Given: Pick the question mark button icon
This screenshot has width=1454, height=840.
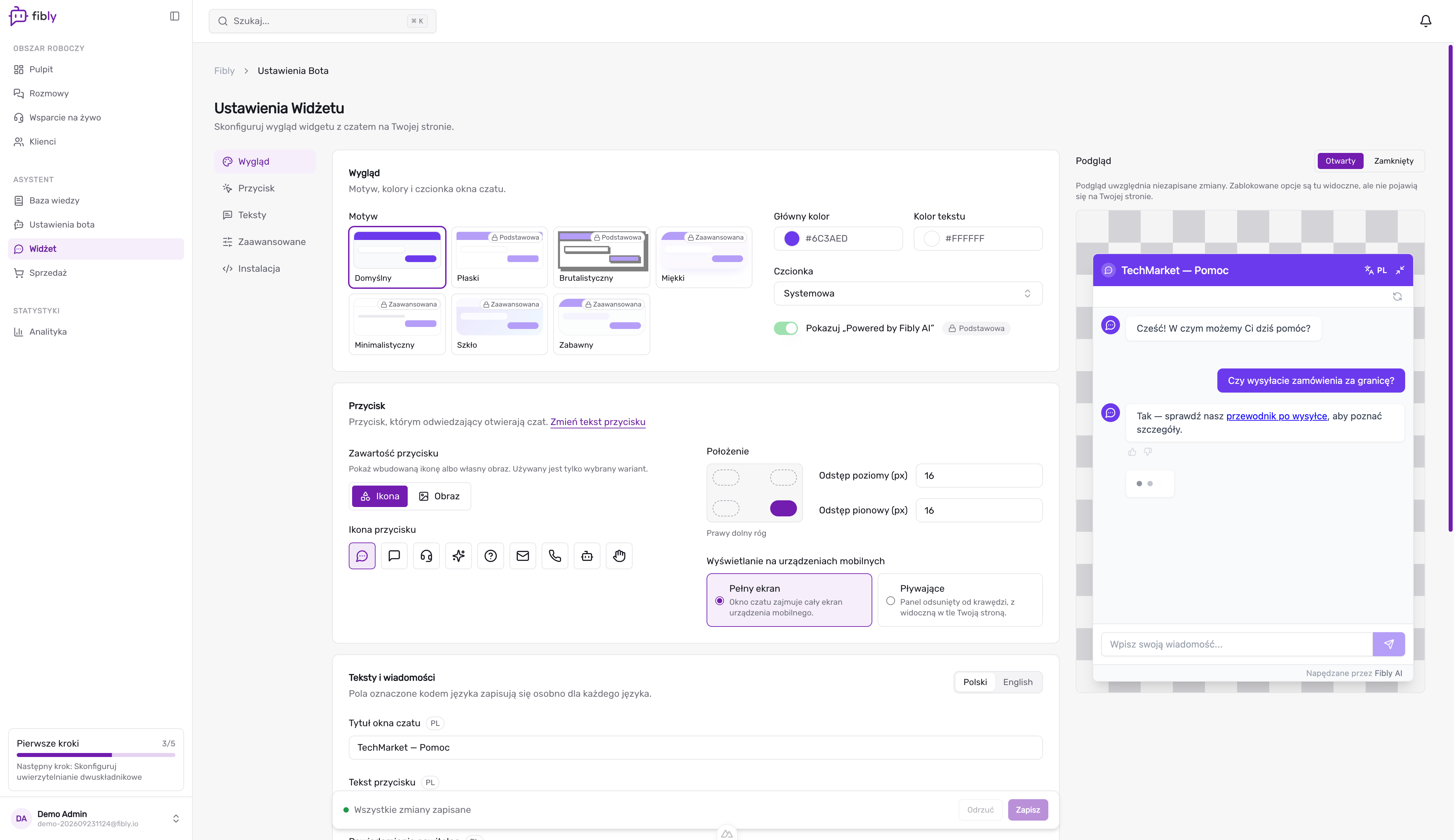Looking at the screenshot, I should coord(490,556).
